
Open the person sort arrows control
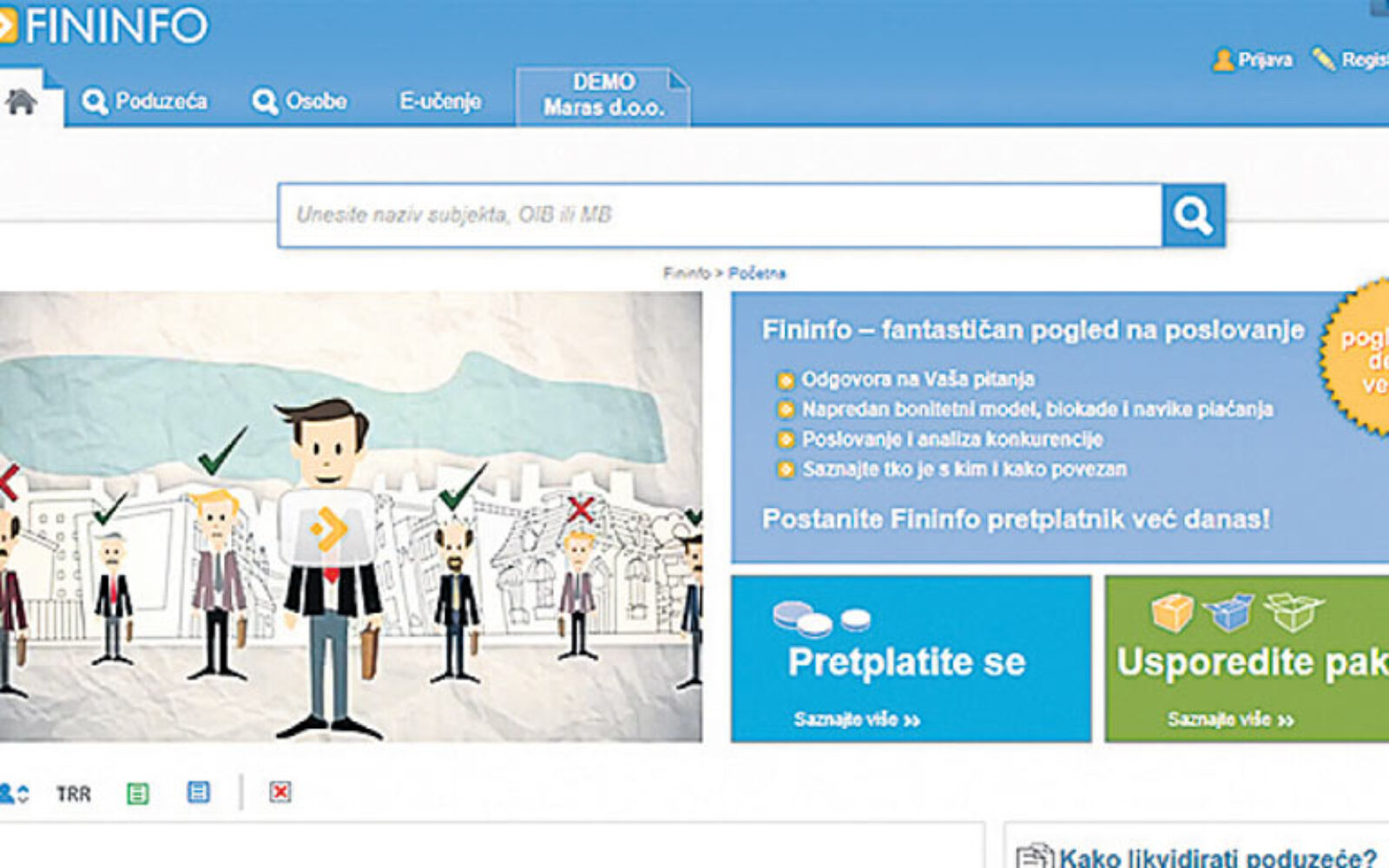pyautogui.click(x=15, y=793)
